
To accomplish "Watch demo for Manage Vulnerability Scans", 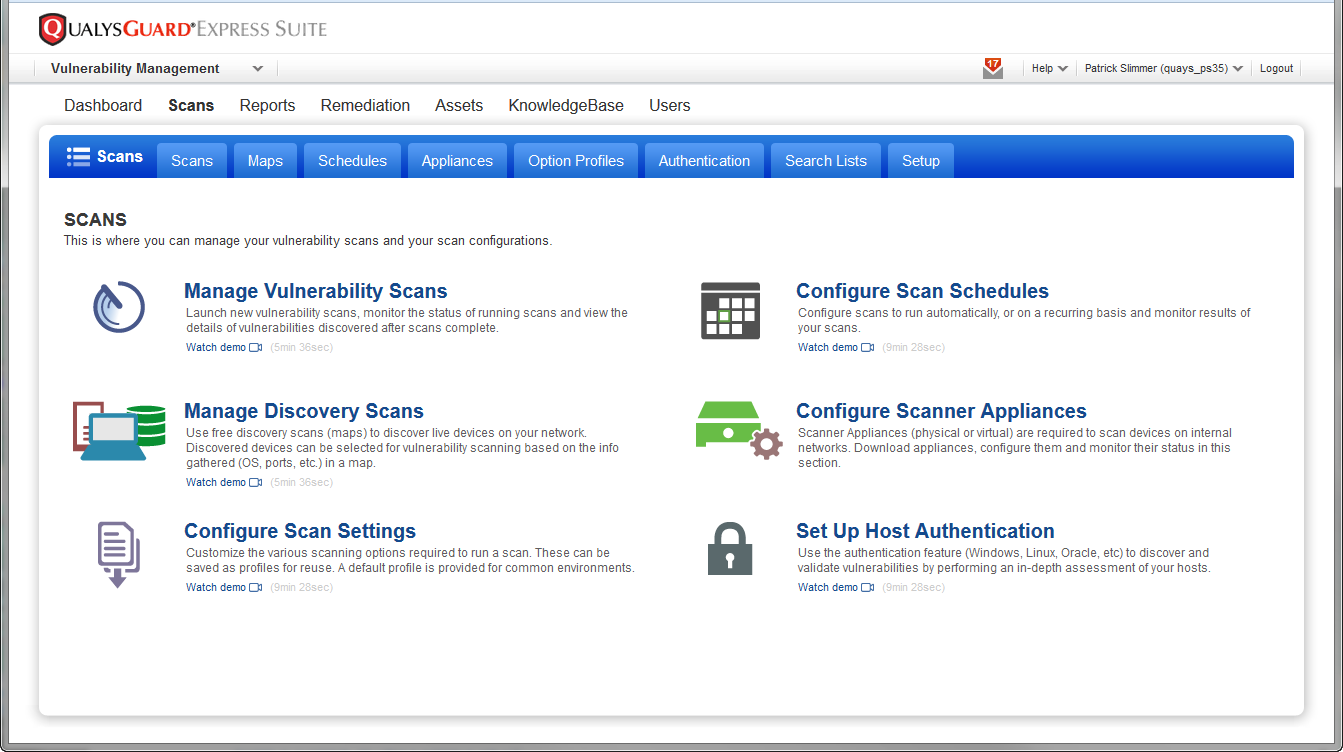I will (216, 348).
